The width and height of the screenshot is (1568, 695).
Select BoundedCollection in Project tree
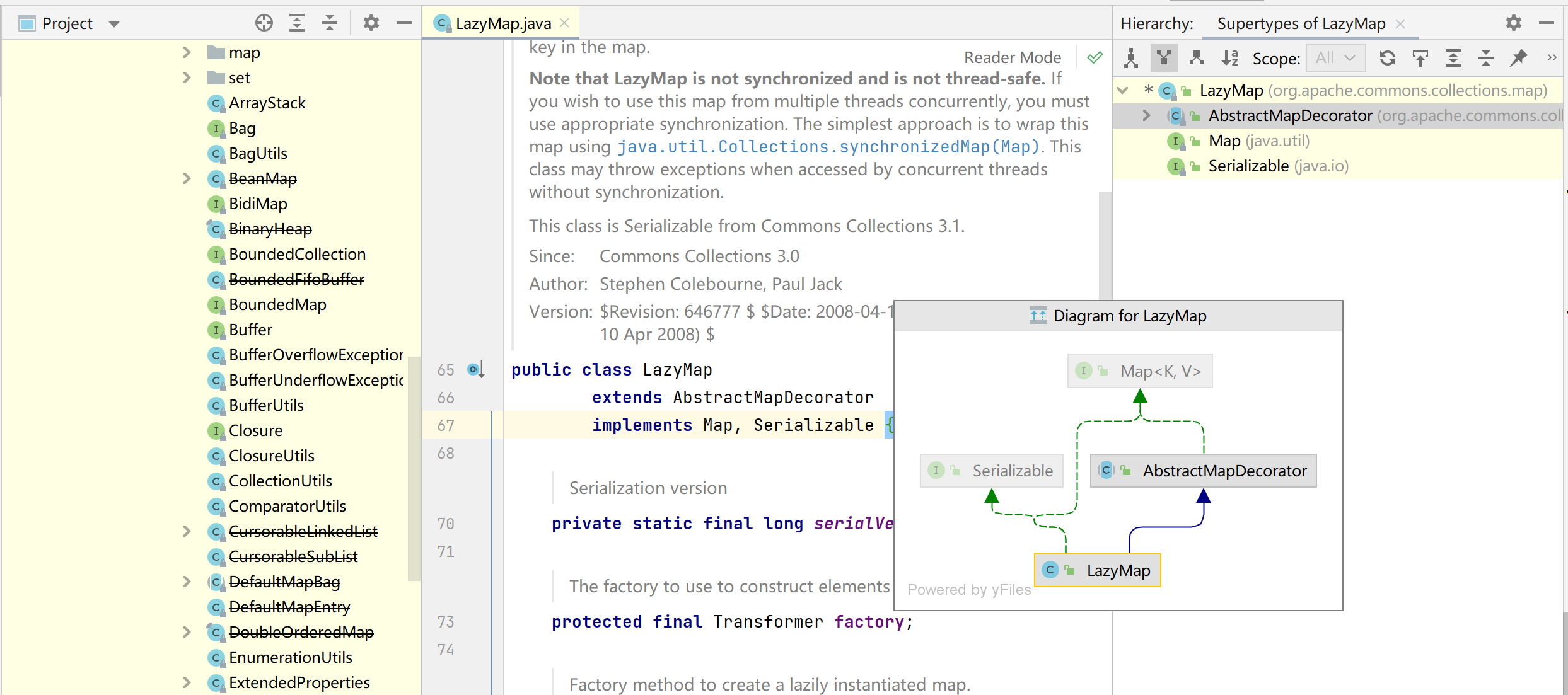(x=297, y=254)
